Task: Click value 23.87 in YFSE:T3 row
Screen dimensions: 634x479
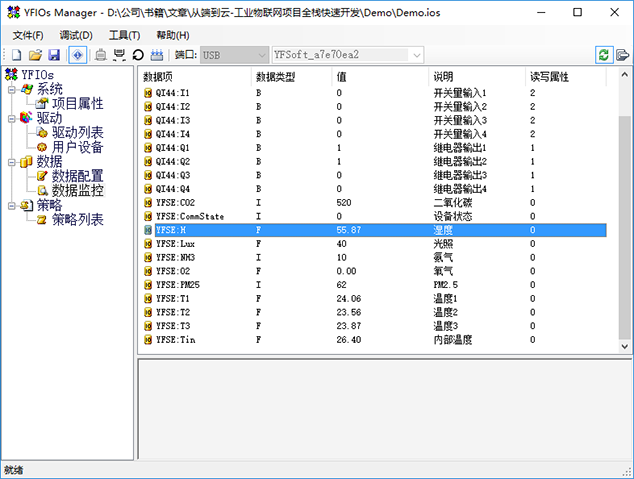Action: 349,326
